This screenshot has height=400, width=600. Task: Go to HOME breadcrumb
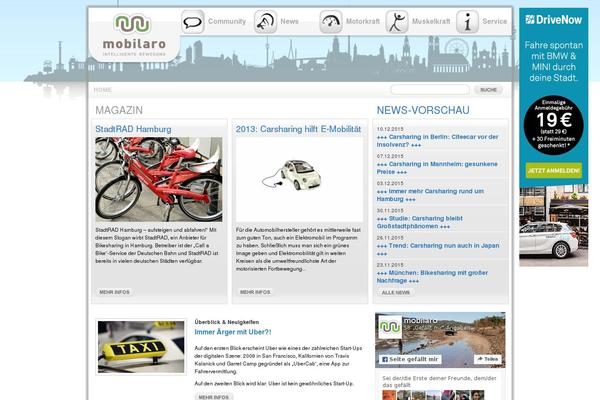coord(103,90)
